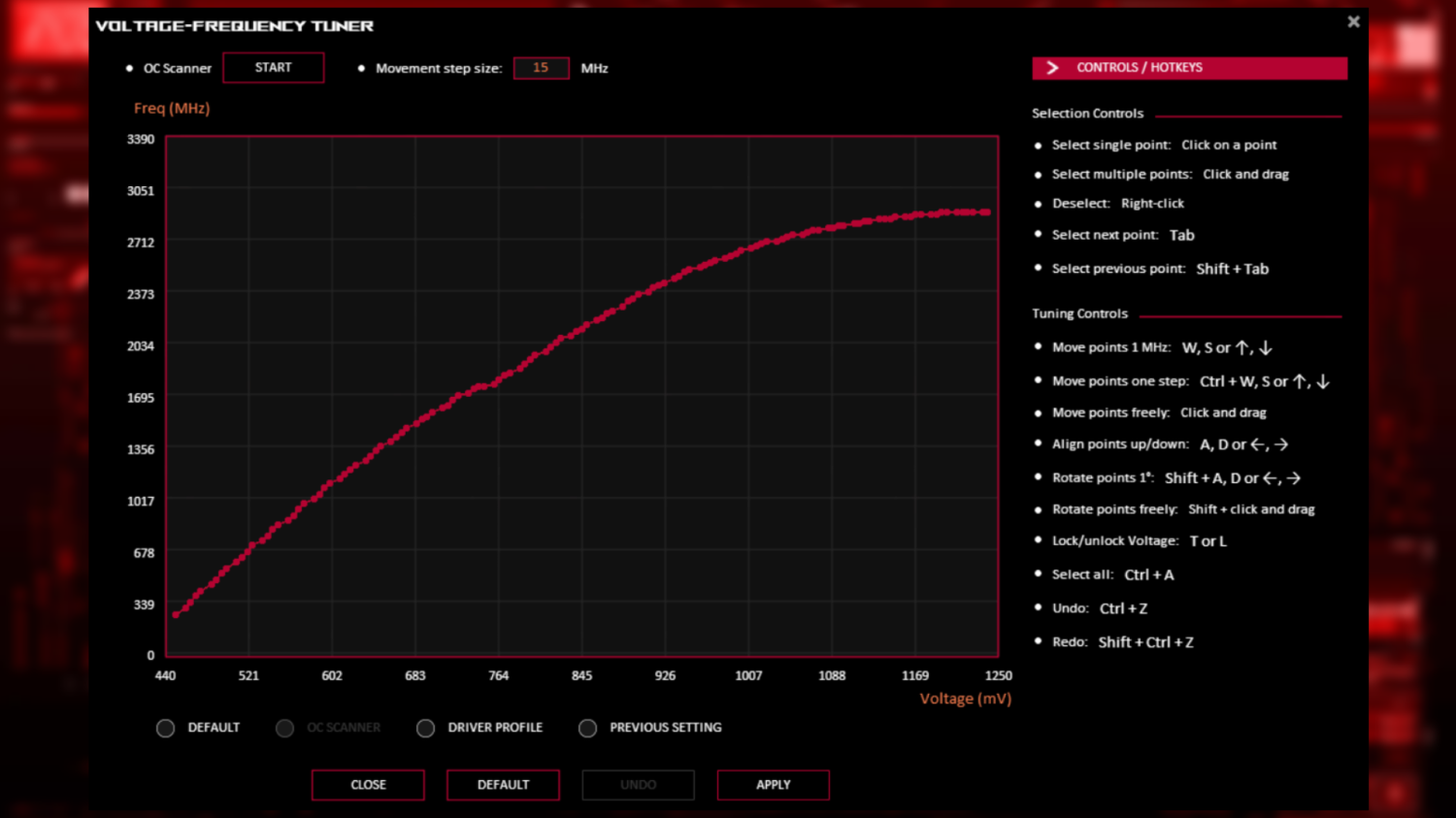Click the CONTROLS / HOTKEYS header
The height and width of the screenshot is (818, 1456).
pyautogui.click(x=1189, y=68)
